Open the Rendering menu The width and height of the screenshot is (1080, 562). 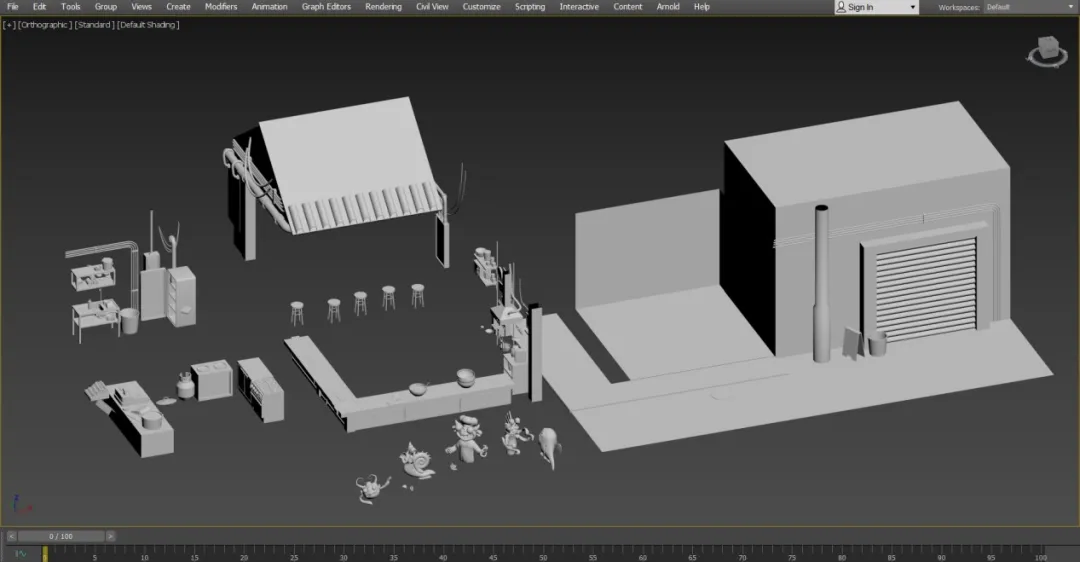pos(383,7)
